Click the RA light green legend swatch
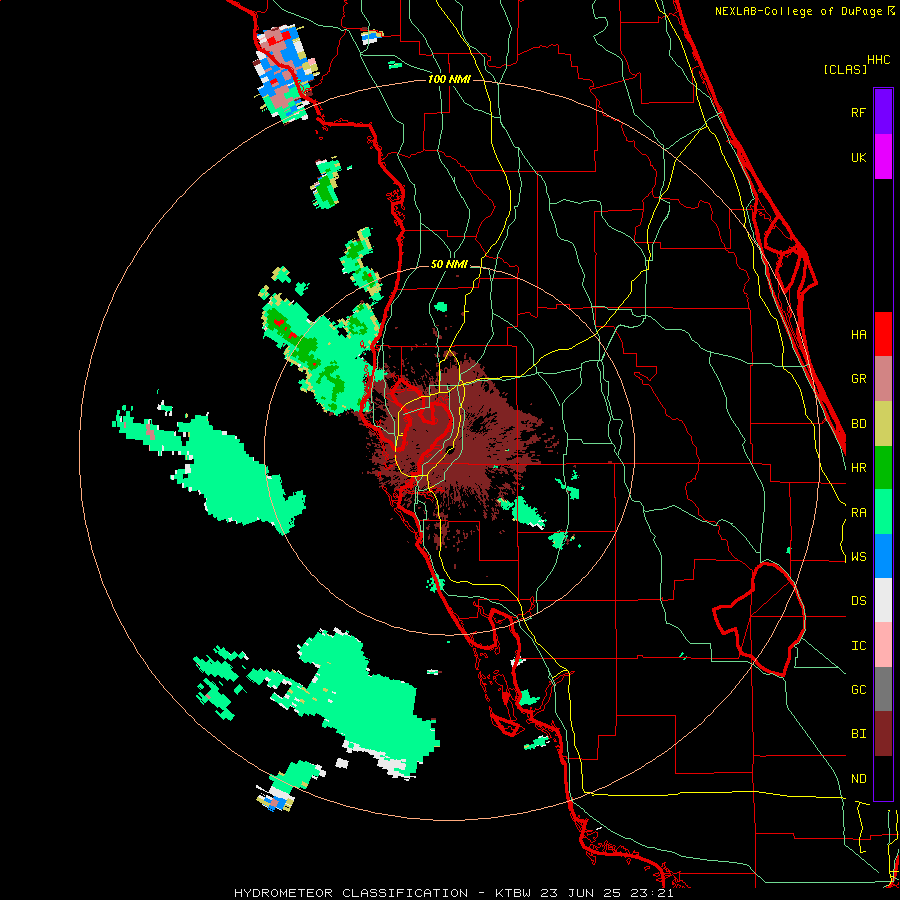This screenshot has width=900, height=900. pos(883,512)
